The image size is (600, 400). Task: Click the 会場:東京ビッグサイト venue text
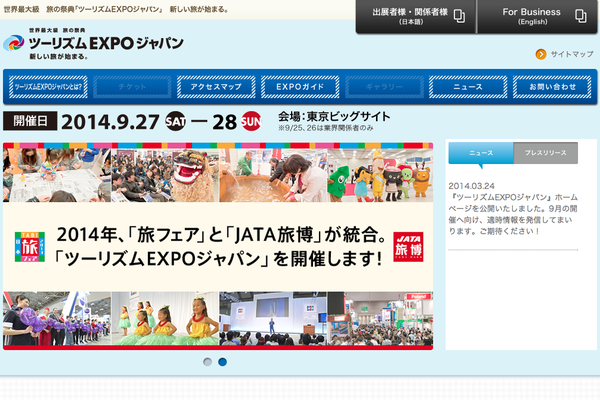coord(334,116)
